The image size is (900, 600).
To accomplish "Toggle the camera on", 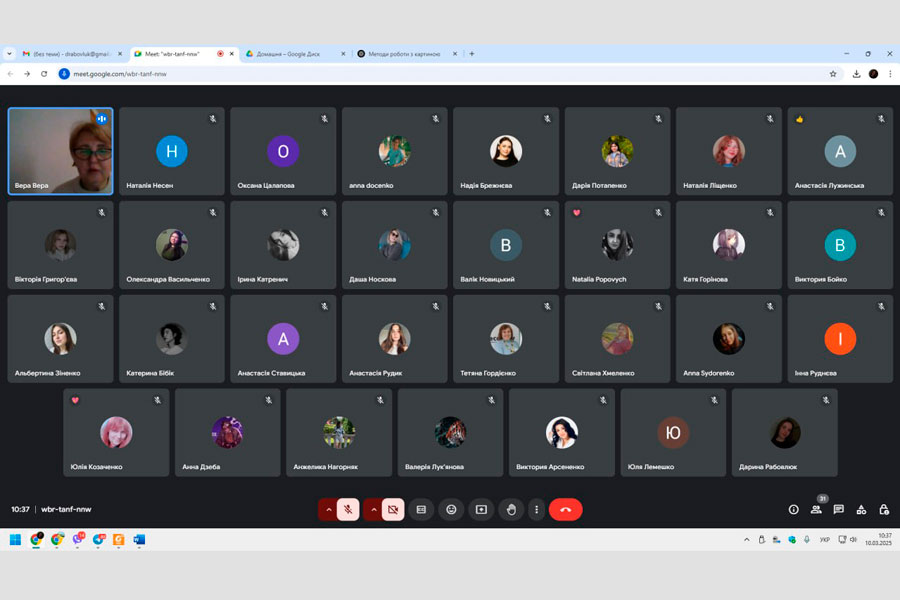I will coord(393,509).
